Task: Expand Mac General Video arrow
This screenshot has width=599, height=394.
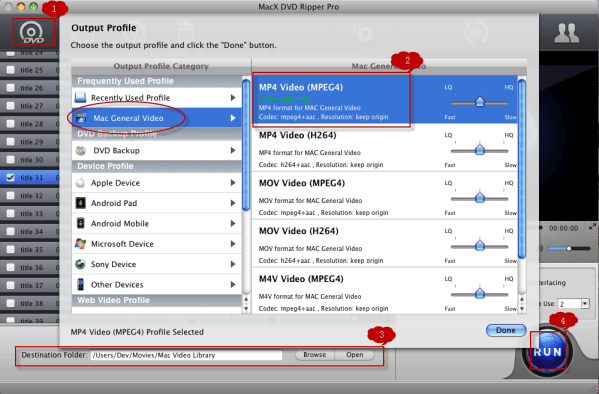Action: tap(233, 118)
